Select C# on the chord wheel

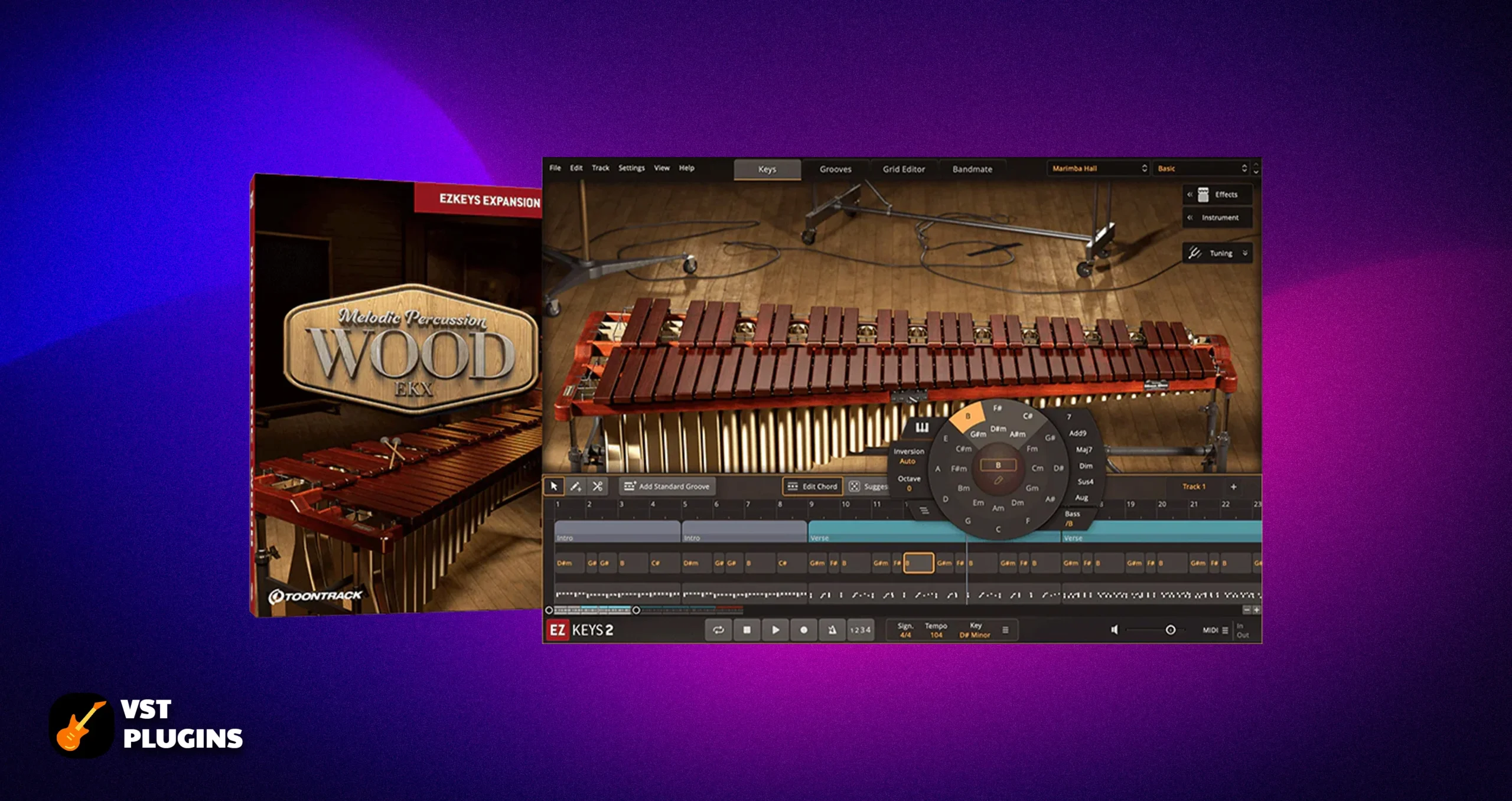pyautogui.click(x=1028, y=416)
